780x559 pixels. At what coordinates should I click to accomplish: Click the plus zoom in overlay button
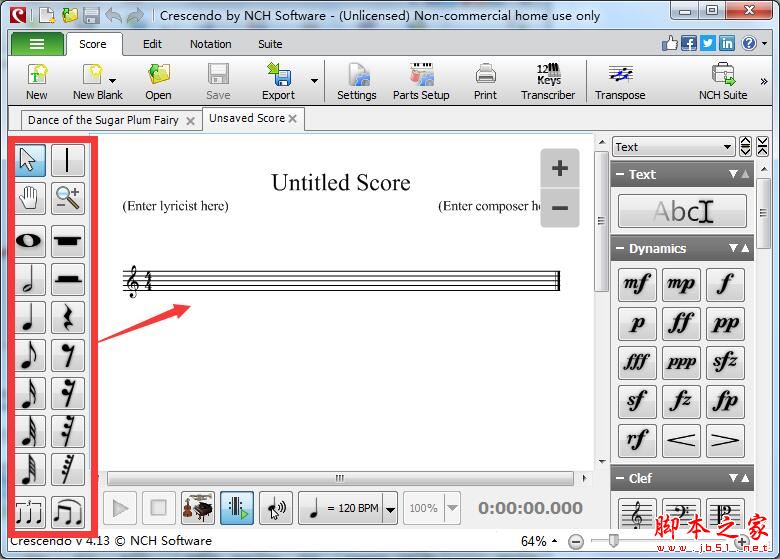560,168
